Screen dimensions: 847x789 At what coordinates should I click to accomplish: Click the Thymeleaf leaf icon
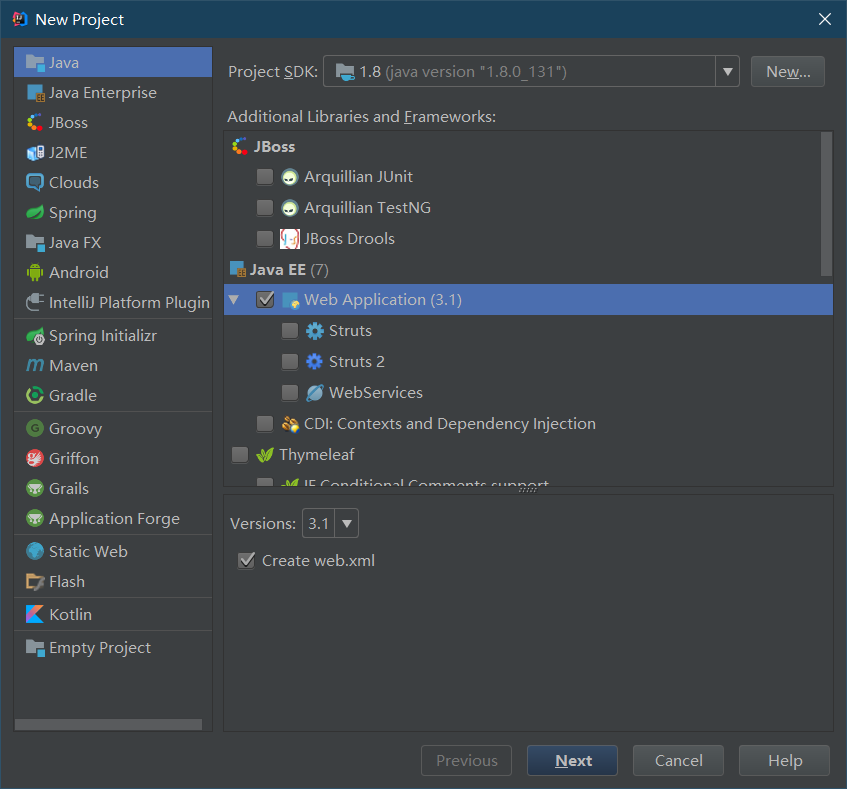265,455
